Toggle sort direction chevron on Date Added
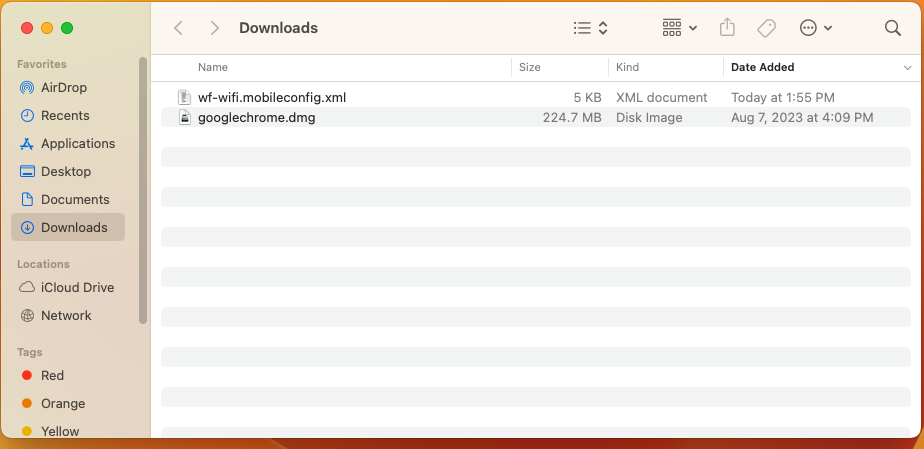924x449 pixels. tap(908, 68)
